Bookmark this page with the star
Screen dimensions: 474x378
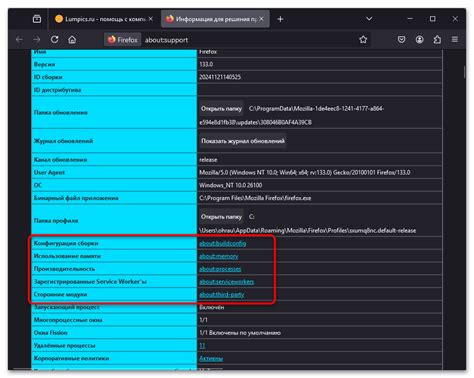coord(363,40)
